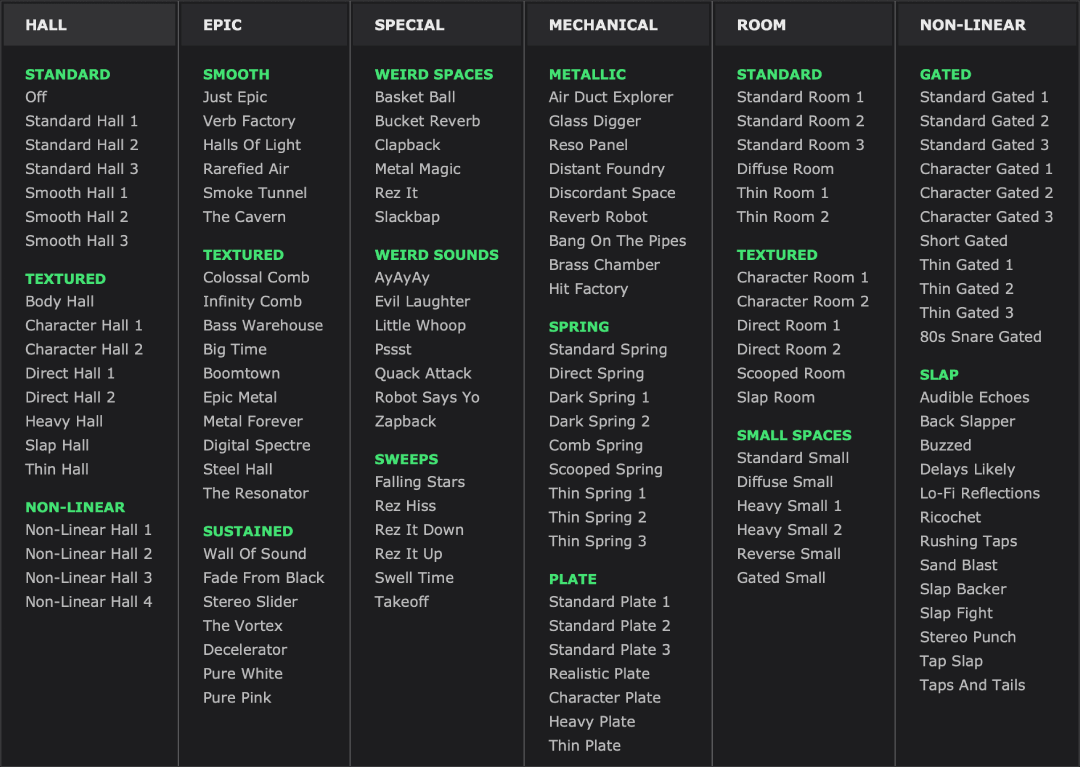The width and height of the screenshot is (1080, 767).
Task: Select Non-Linear Hall 4 preset
Action: point(89,601)
